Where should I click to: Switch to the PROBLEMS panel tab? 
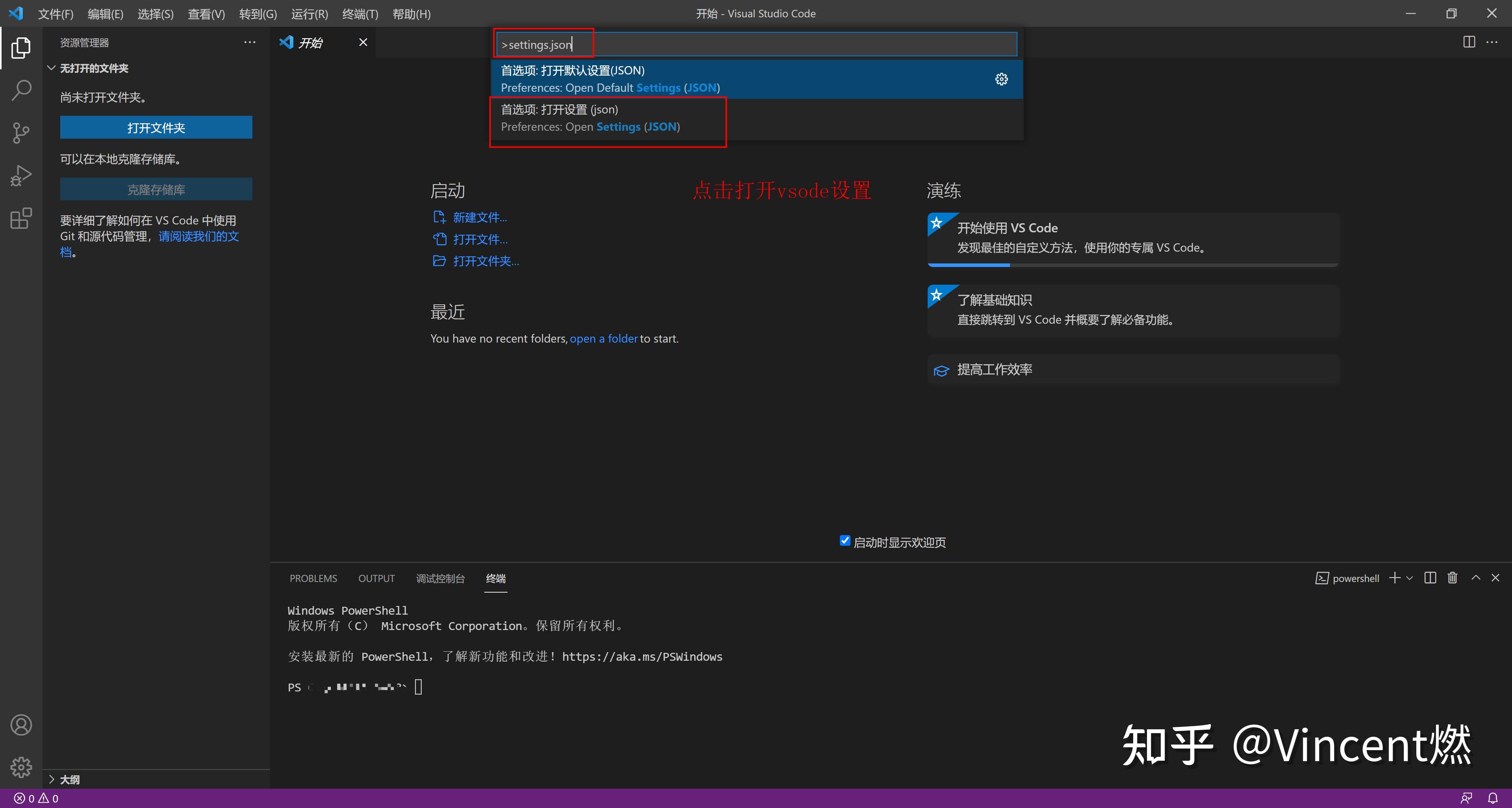click(x=313, y=578)
